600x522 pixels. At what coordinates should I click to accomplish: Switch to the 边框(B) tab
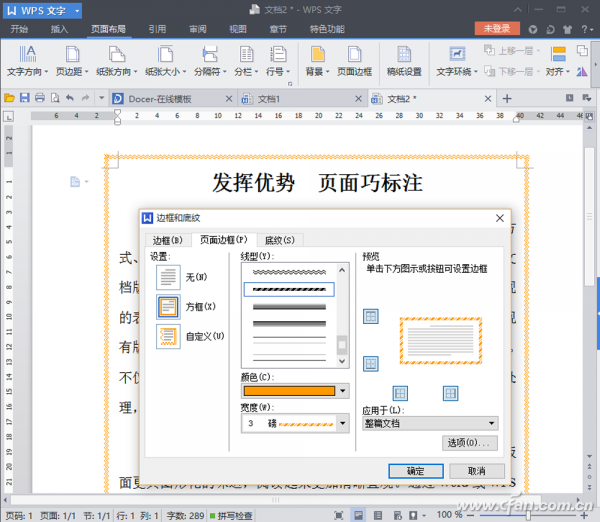[x=168, y=240]
